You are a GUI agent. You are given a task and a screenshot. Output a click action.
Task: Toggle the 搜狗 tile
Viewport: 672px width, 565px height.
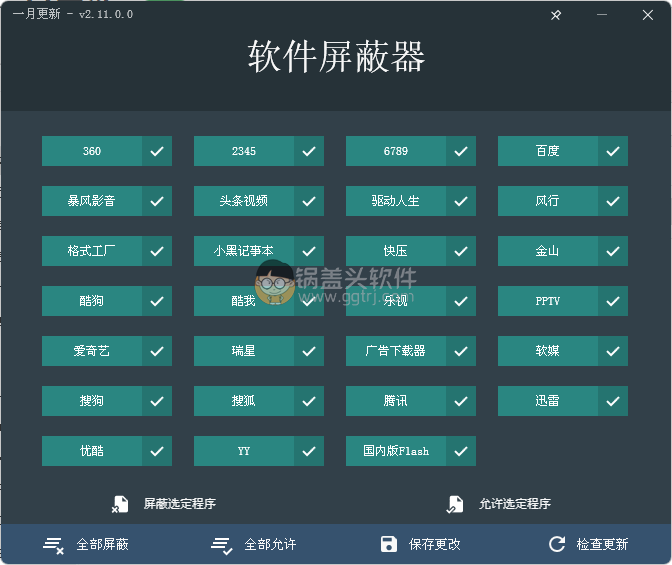click(107, 401)
